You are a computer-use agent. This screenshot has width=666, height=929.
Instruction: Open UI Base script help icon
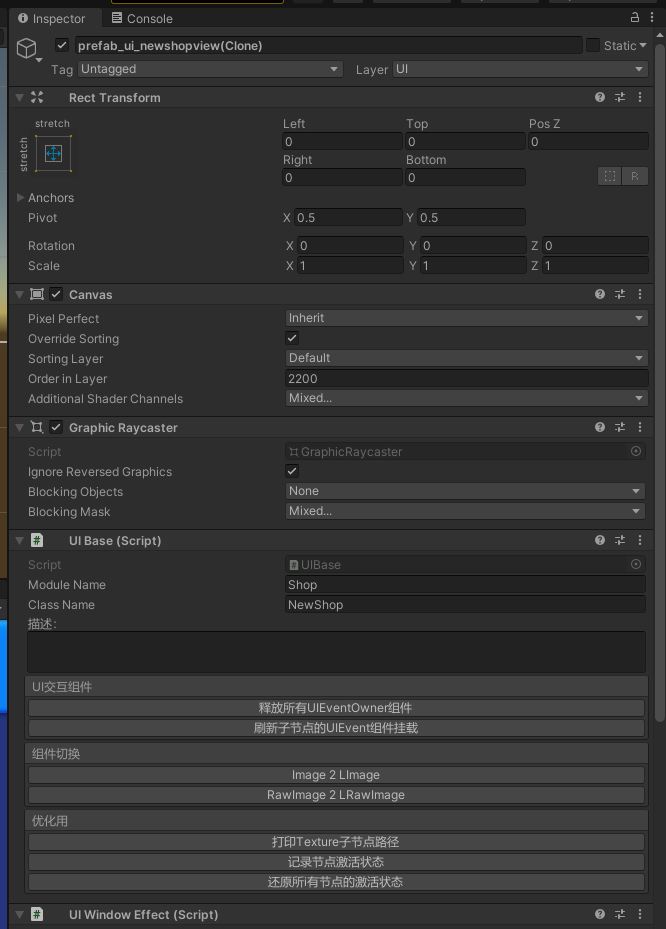click(600, 540)
